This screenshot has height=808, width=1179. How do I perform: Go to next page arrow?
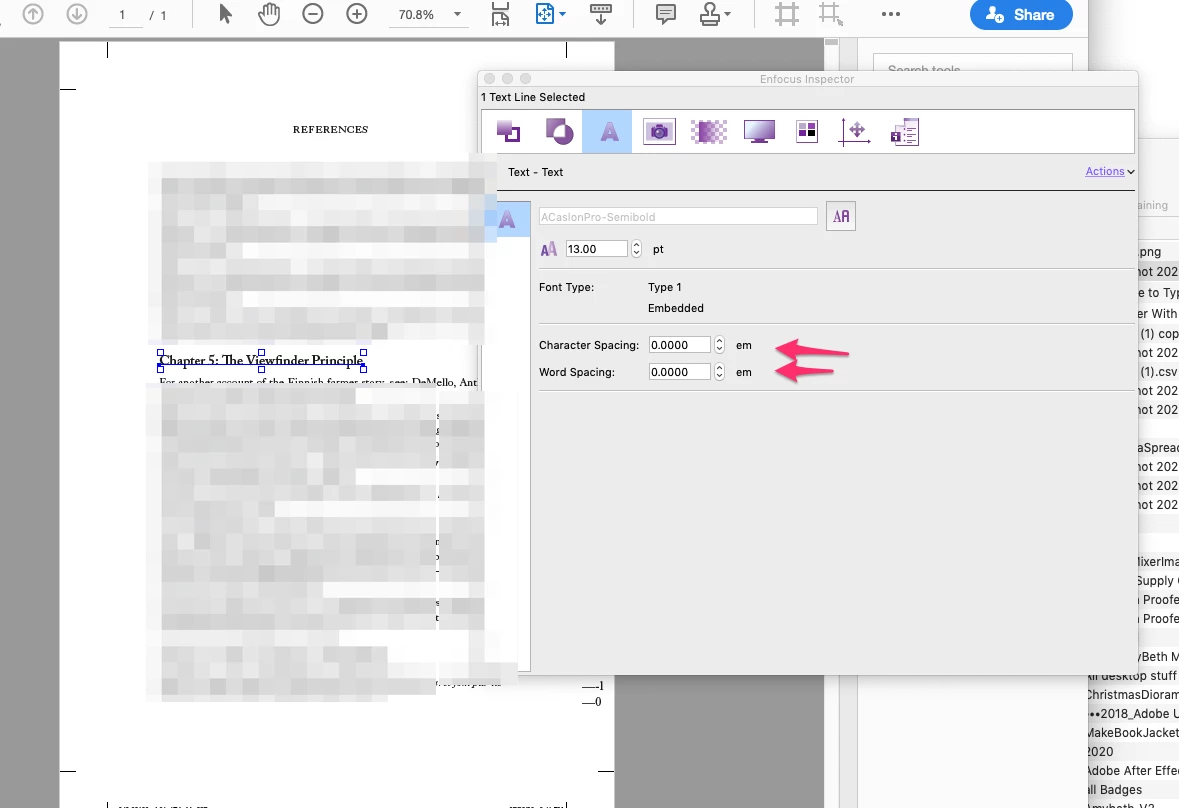[77, 14]
